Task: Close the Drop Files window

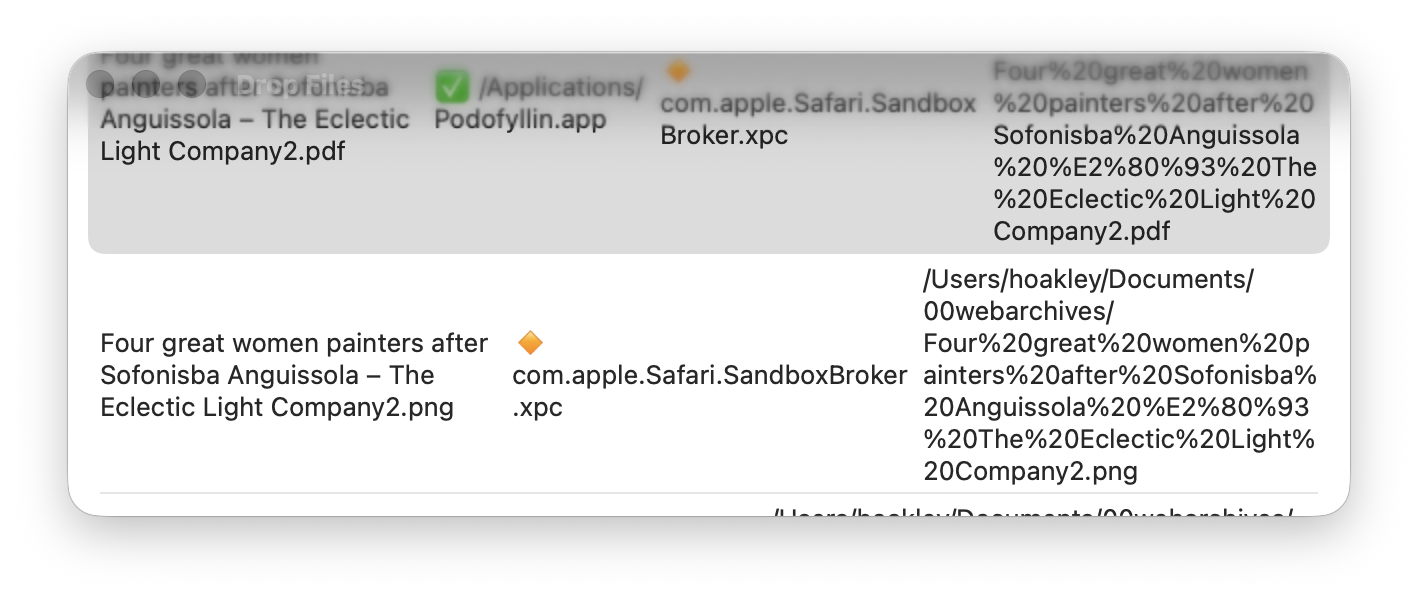Action: 100,84
